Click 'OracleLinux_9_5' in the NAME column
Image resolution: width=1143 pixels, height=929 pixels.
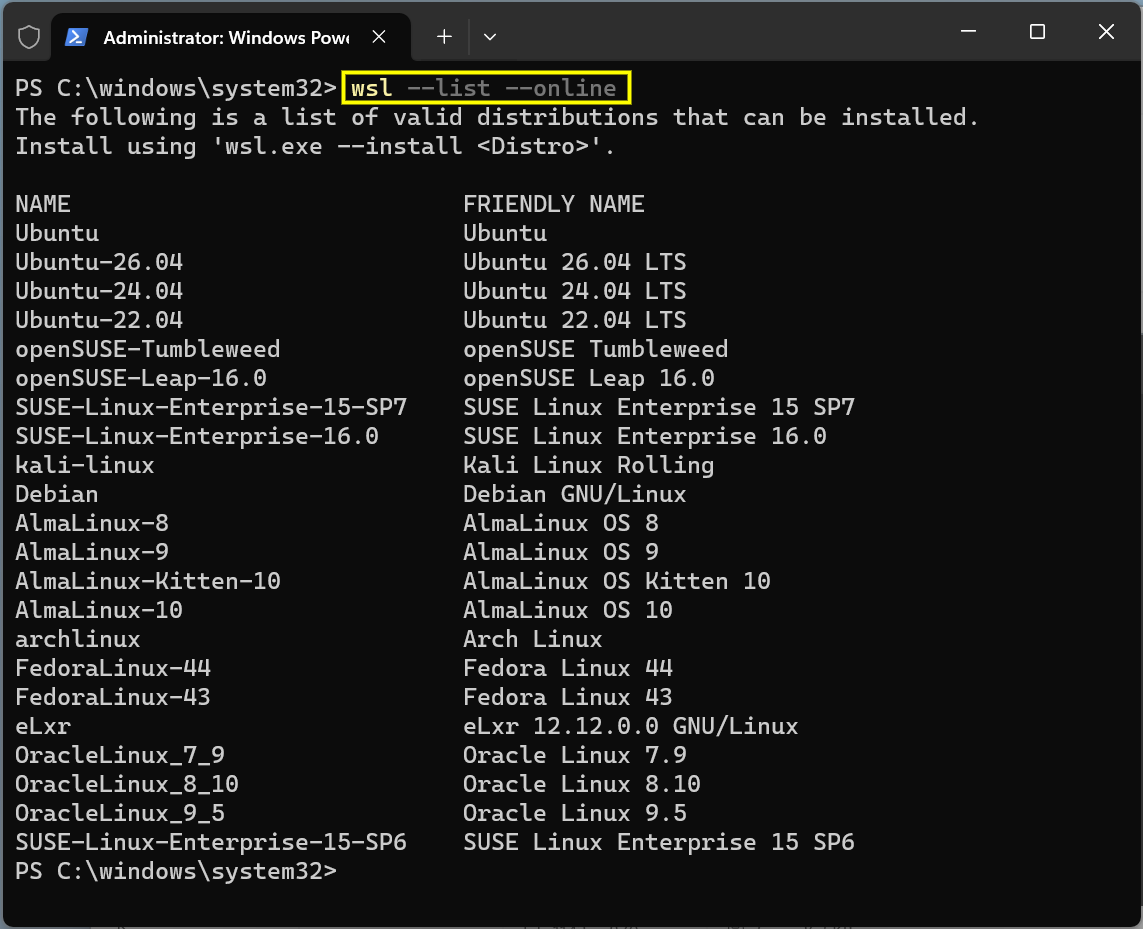pos(120,813)
